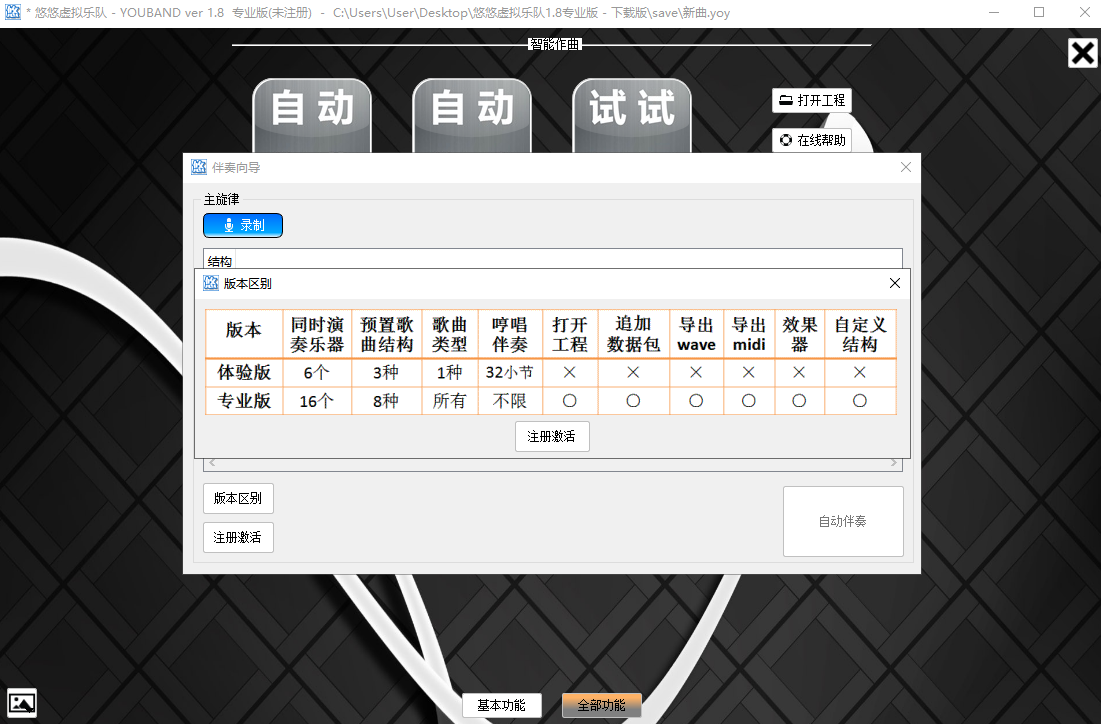Click the 智能作曲 heading label
Viewport: 1101px width, 724px height.
point(555,44)
